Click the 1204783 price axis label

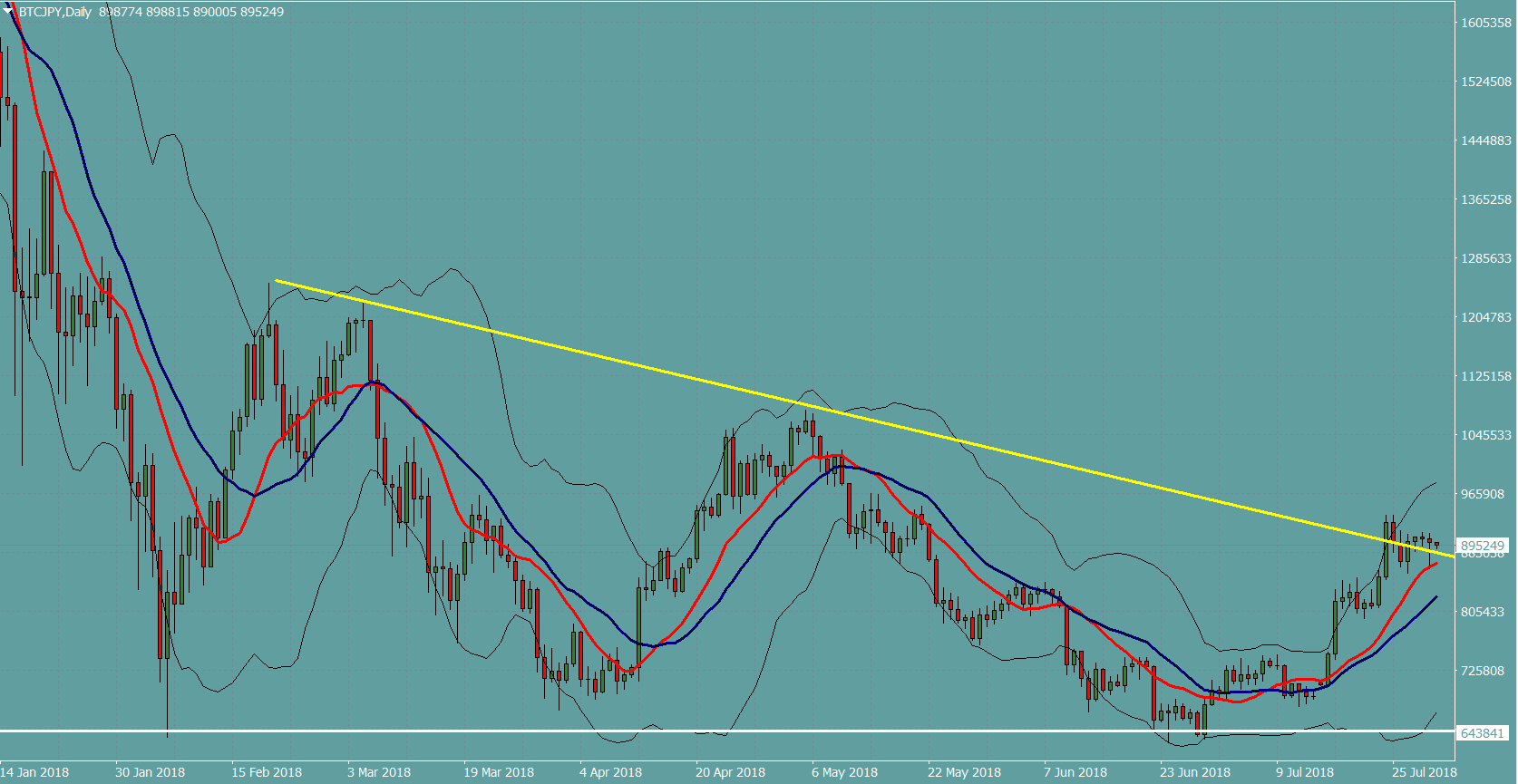tap(1485, 317)
